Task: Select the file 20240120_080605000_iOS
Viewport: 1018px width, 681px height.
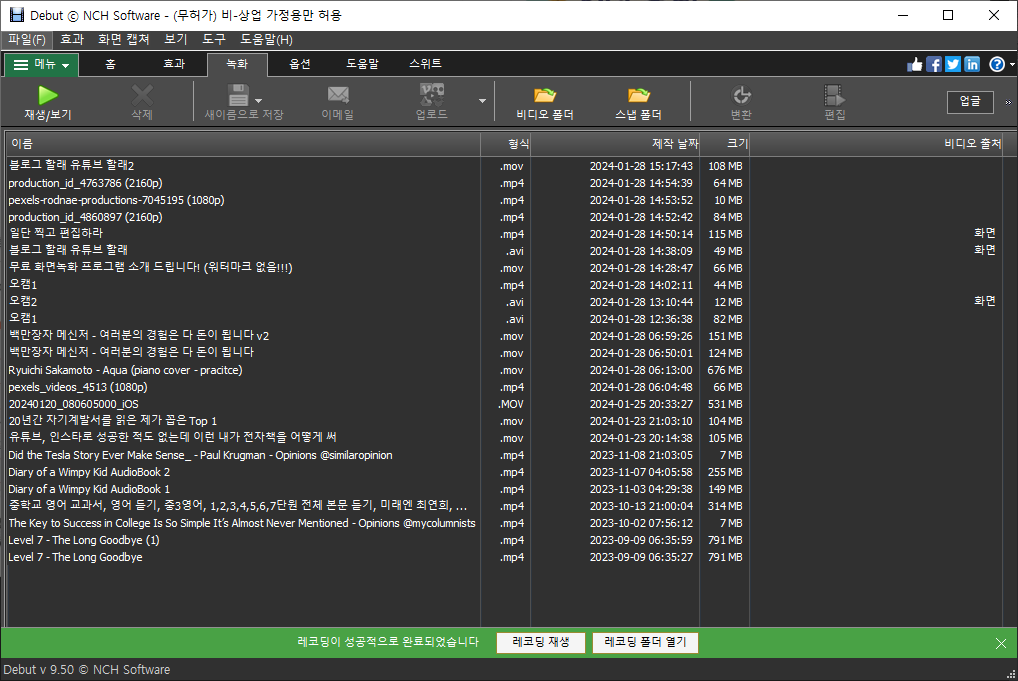Action: point(73,404)
